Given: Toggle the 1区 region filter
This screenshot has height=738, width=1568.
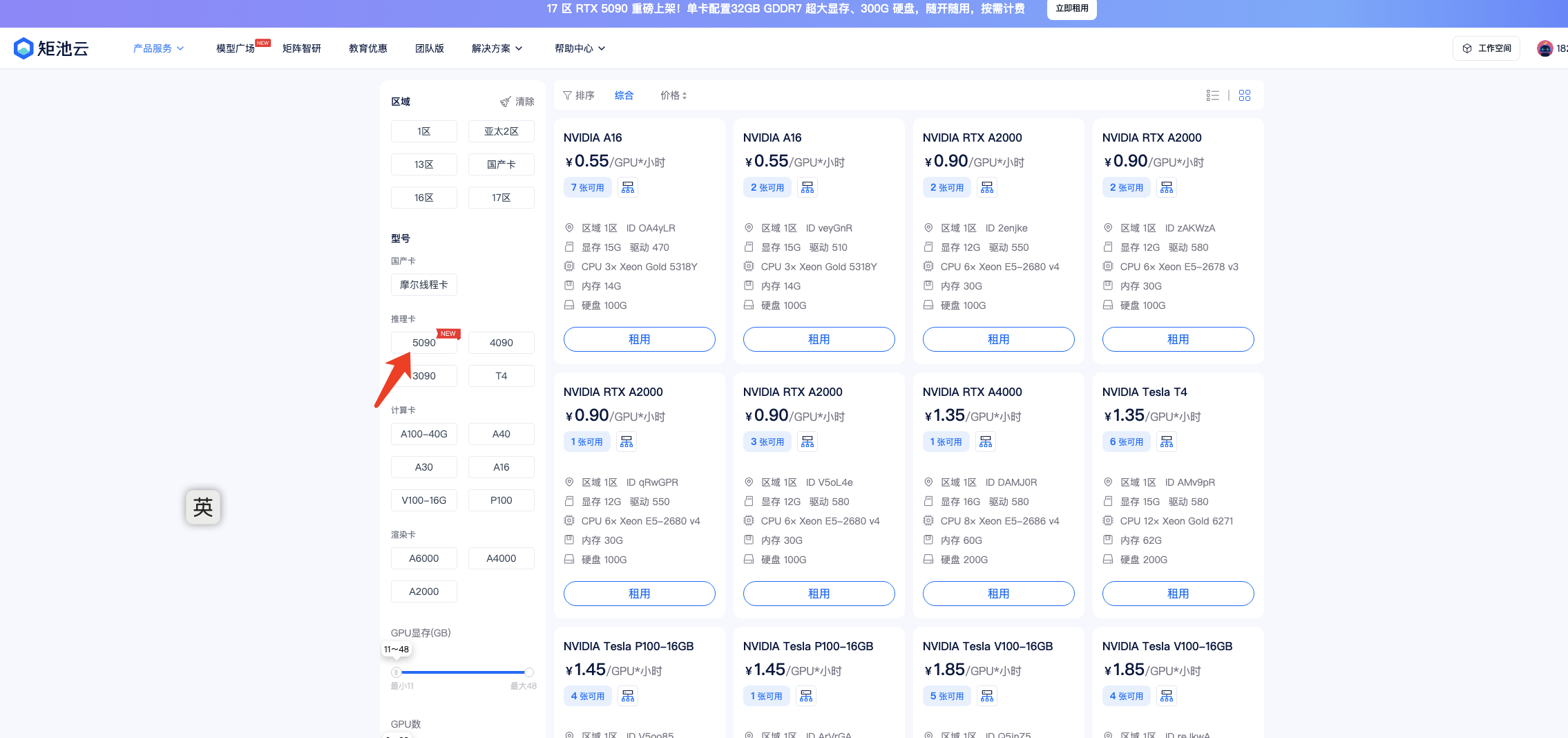Looking at the screenshot, I should [x=424, y=131].
